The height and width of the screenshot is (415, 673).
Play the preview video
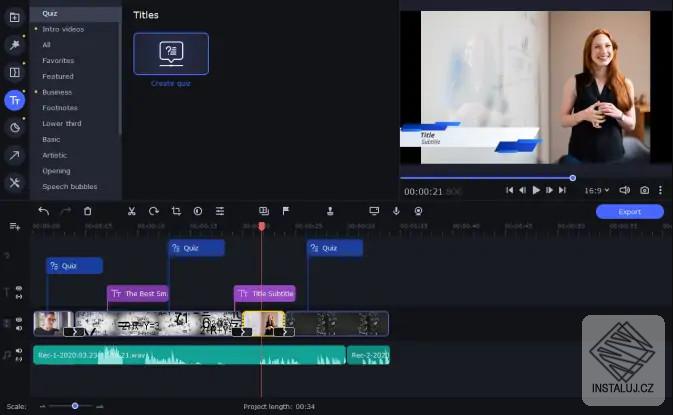click(536, 190)
